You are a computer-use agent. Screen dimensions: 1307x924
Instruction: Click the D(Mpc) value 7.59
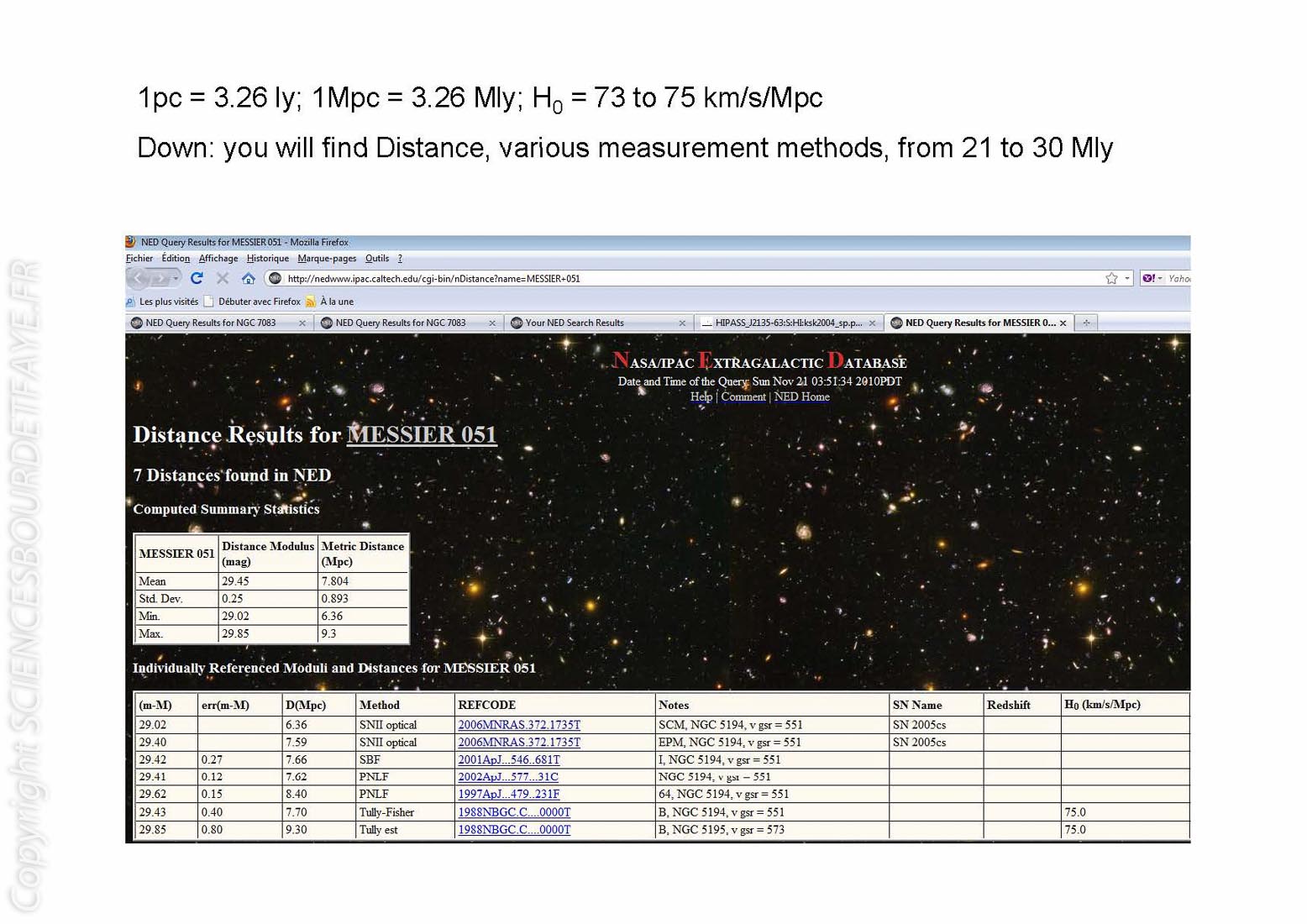pyautogui.click(x=318, y=743)
